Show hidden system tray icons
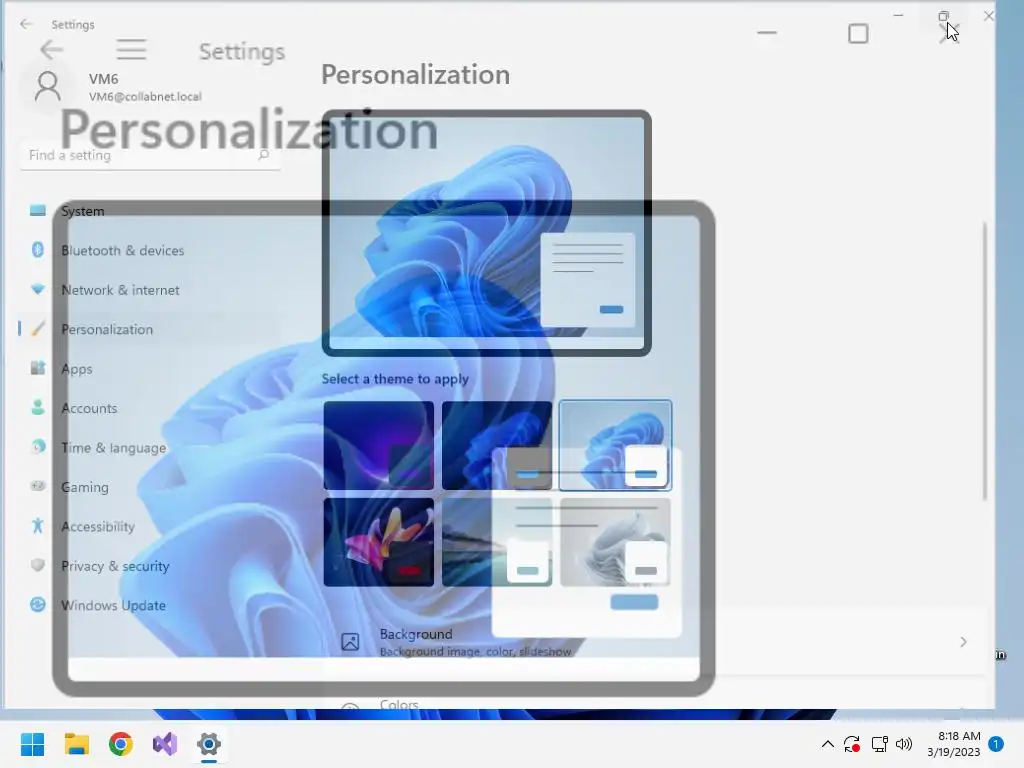This screenshot has width=1024, height=768. click(827, 744)
